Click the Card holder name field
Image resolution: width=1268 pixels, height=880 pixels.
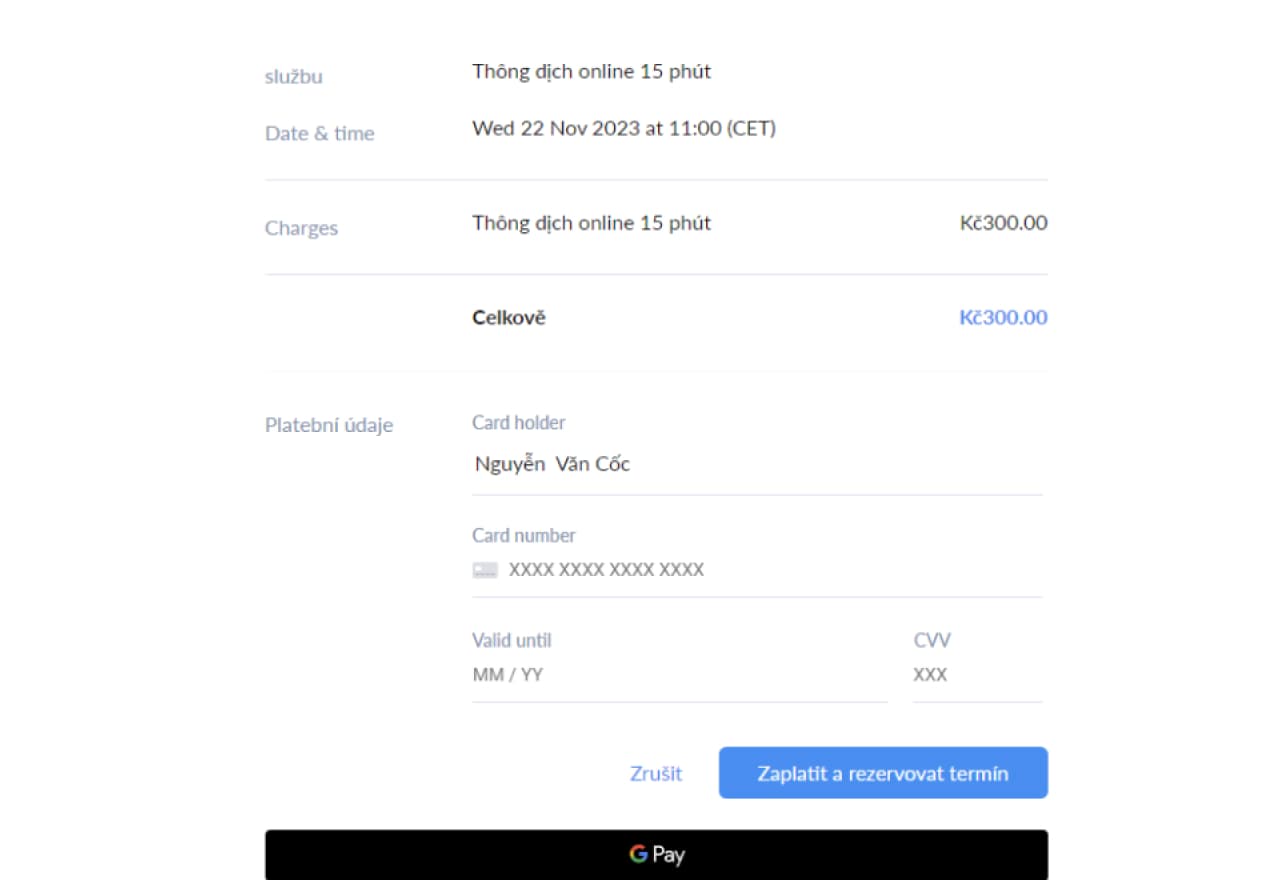coord(756,464)
